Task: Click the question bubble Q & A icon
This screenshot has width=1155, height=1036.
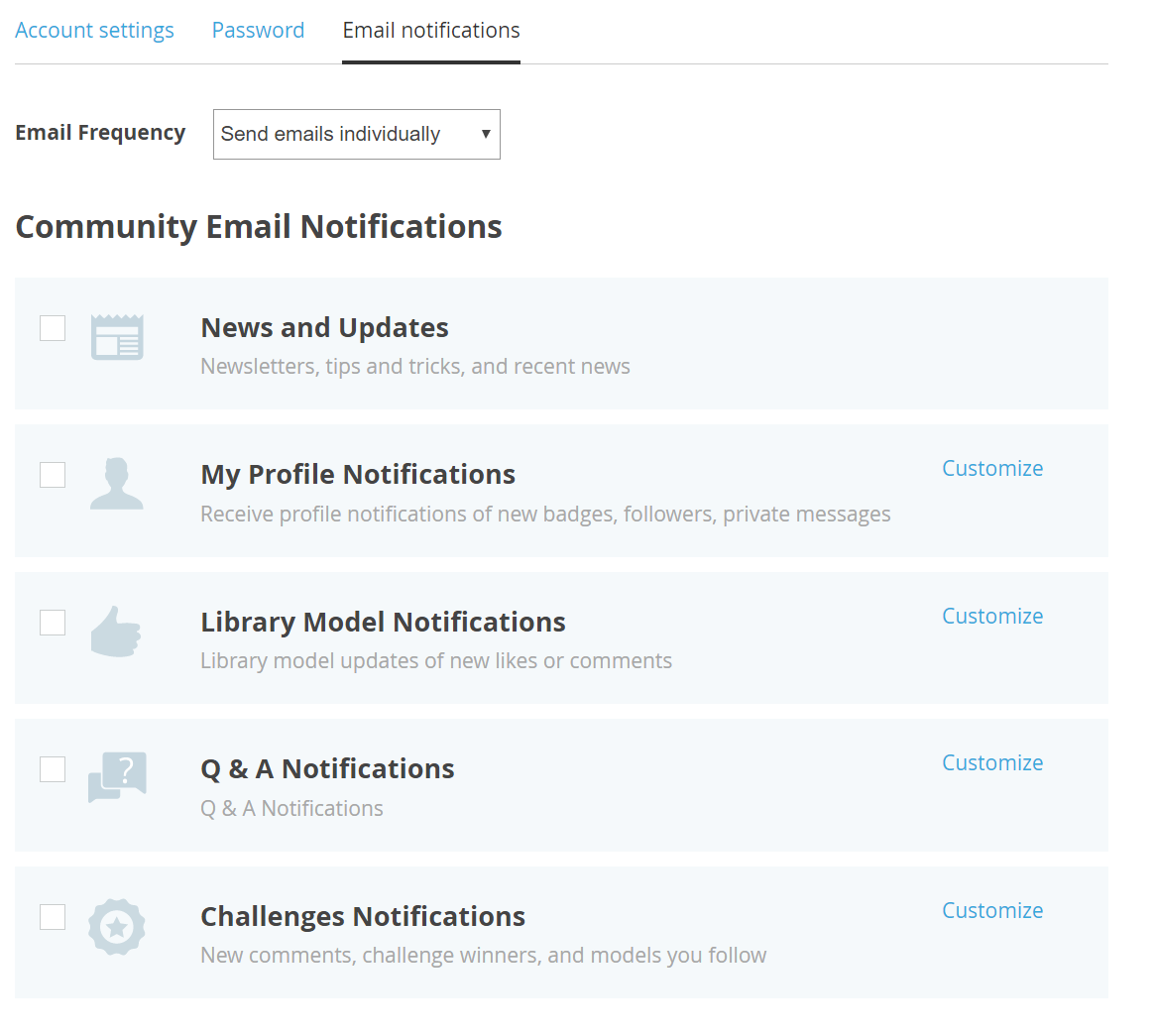Action: point(117,777)
